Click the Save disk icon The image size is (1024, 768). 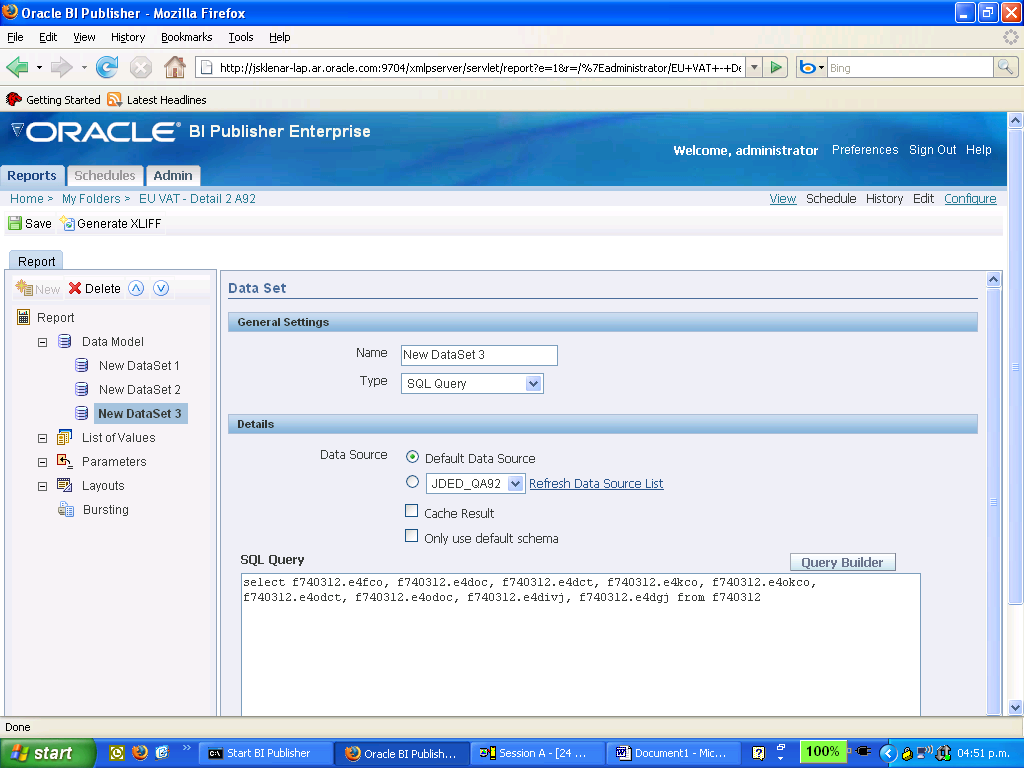(15, 223)
